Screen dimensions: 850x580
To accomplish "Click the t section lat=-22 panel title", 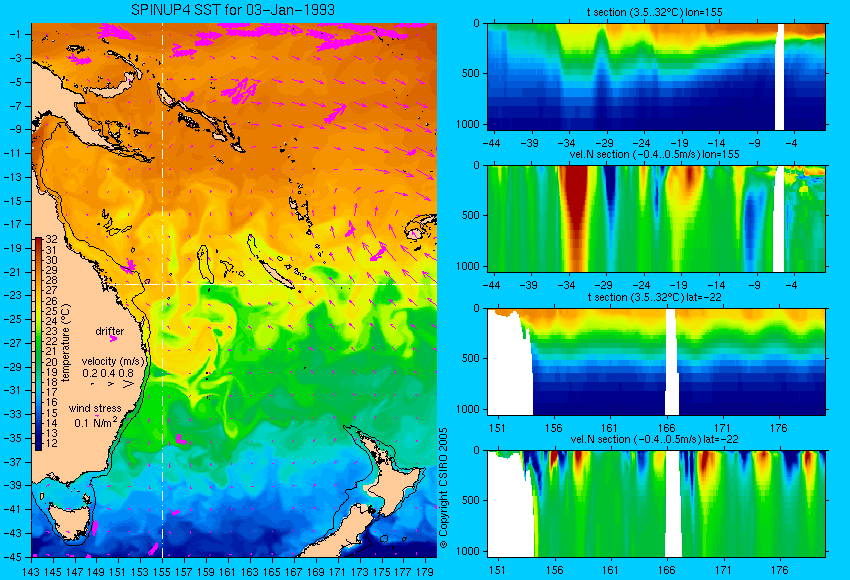I will pos(654,297).
